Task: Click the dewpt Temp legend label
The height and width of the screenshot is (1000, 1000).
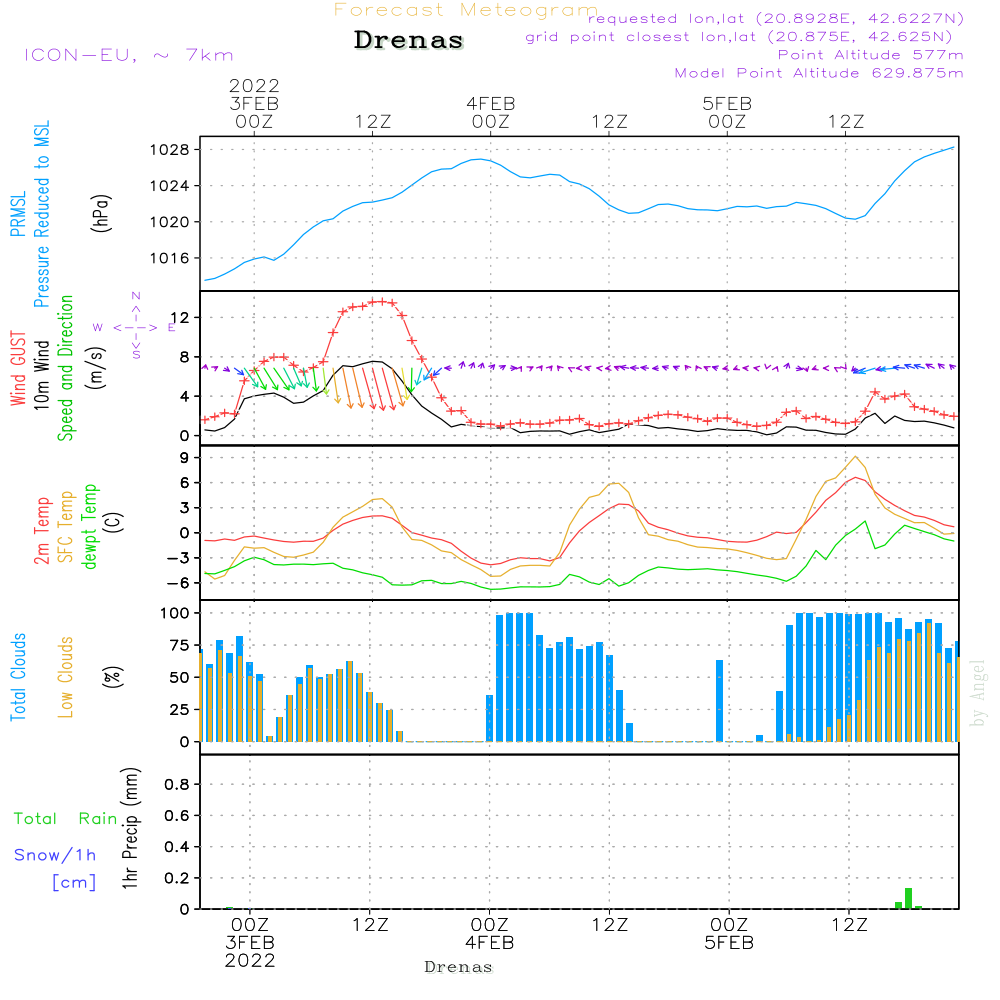Action: tap(89, 526)
